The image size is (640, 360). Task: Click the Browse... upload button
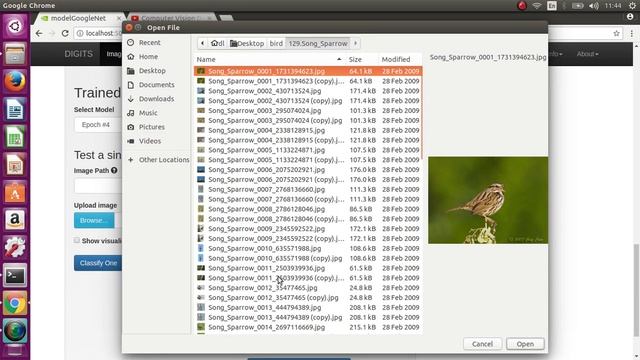tap(94, 220)
